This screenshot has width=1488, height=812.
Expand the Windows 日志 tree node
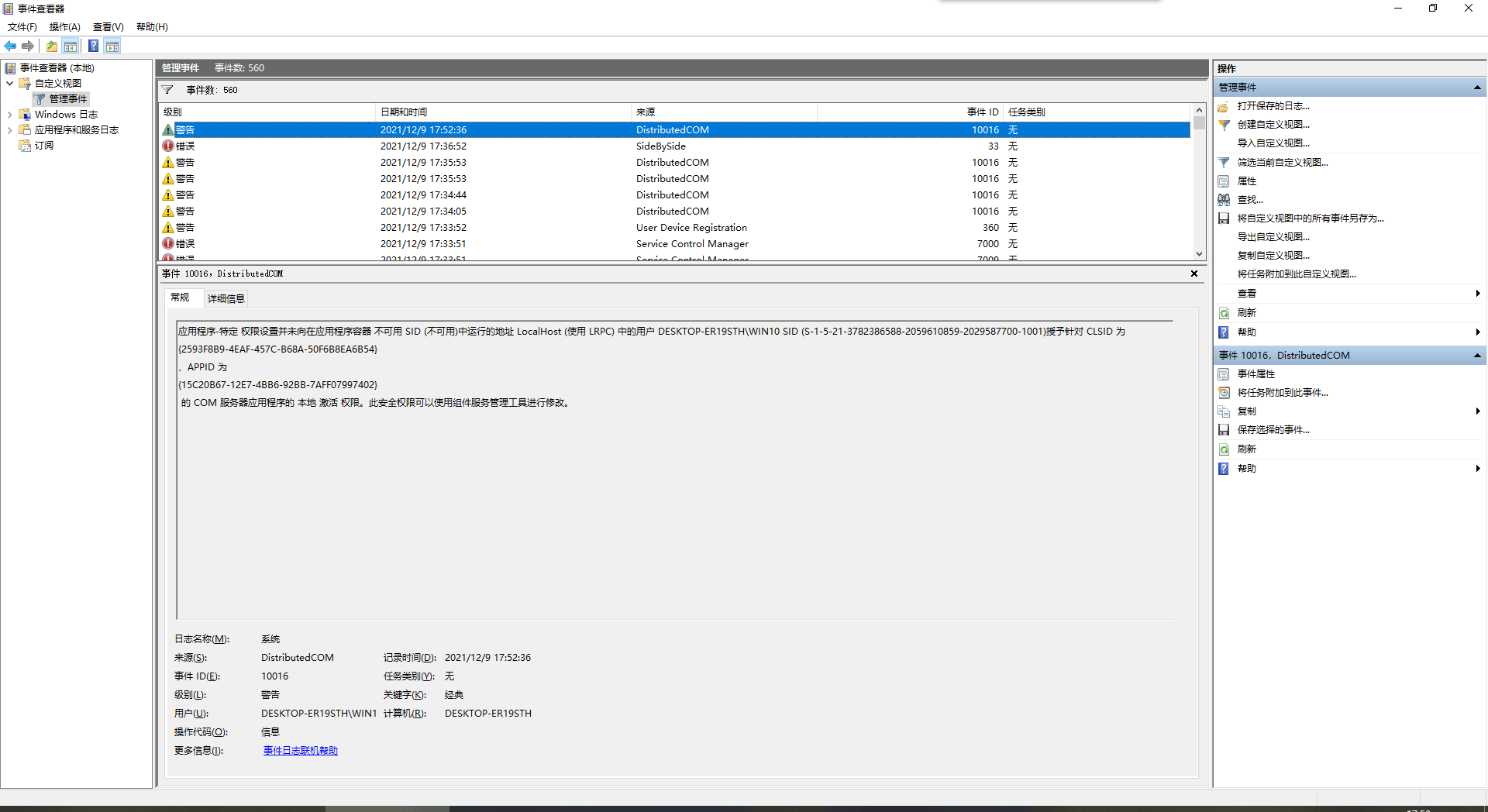click(9, 114)
